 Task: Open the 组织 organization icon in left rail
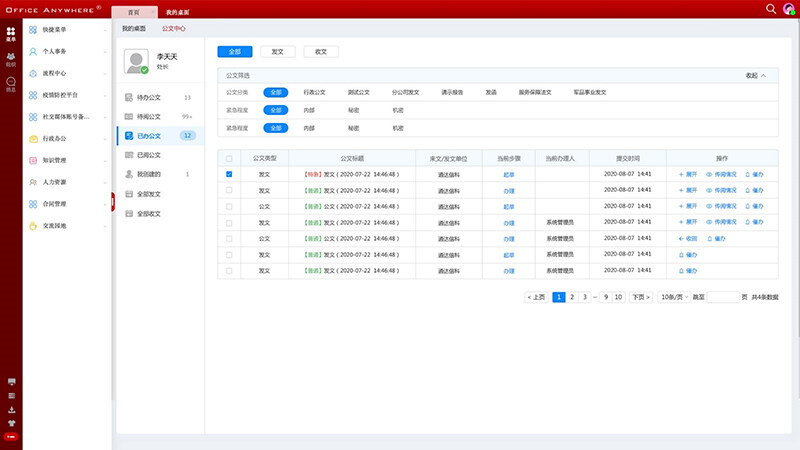coord(11,57)
